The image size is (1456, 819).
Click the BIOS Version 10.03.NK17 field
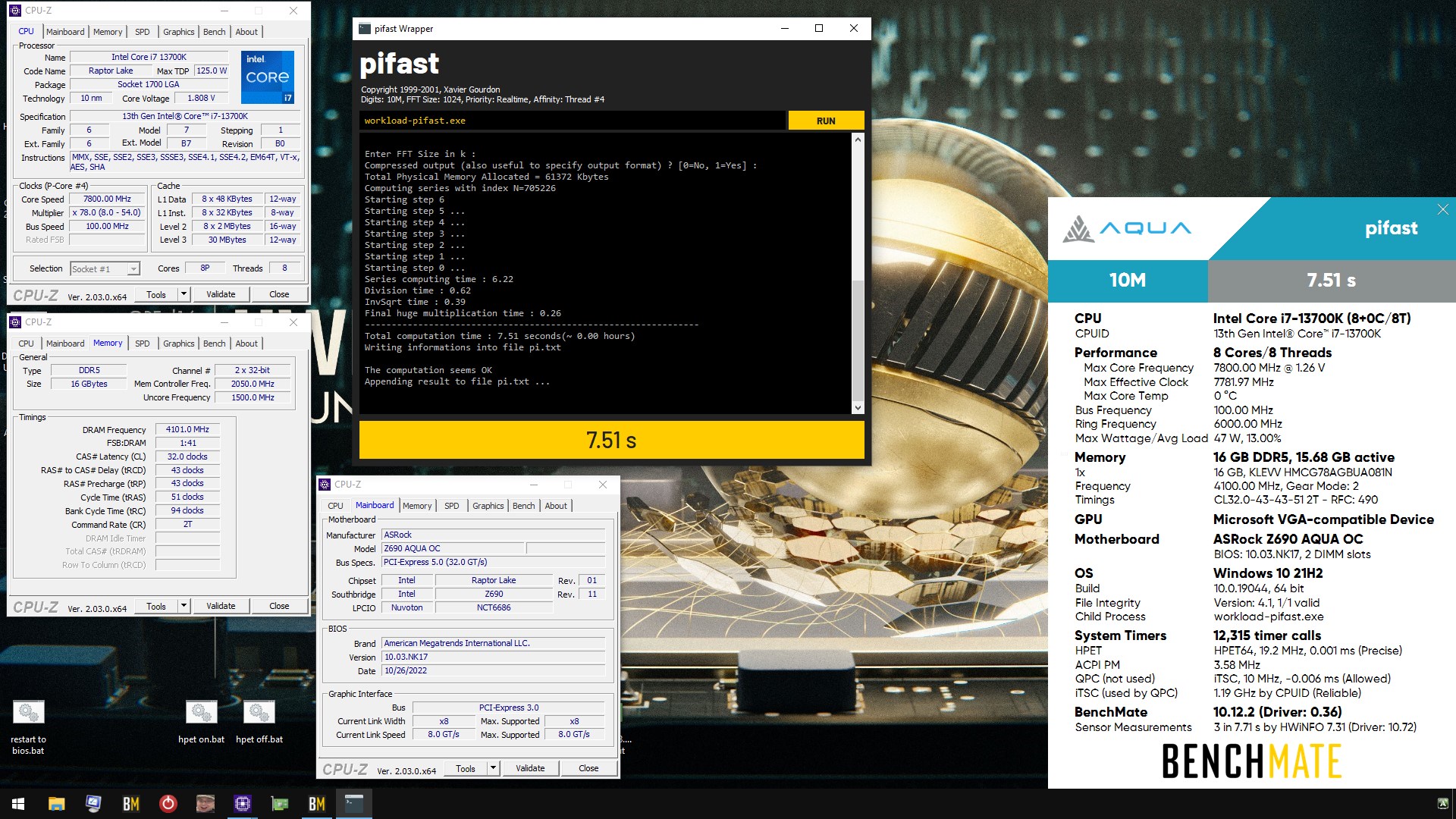click(x=494, y=657)
